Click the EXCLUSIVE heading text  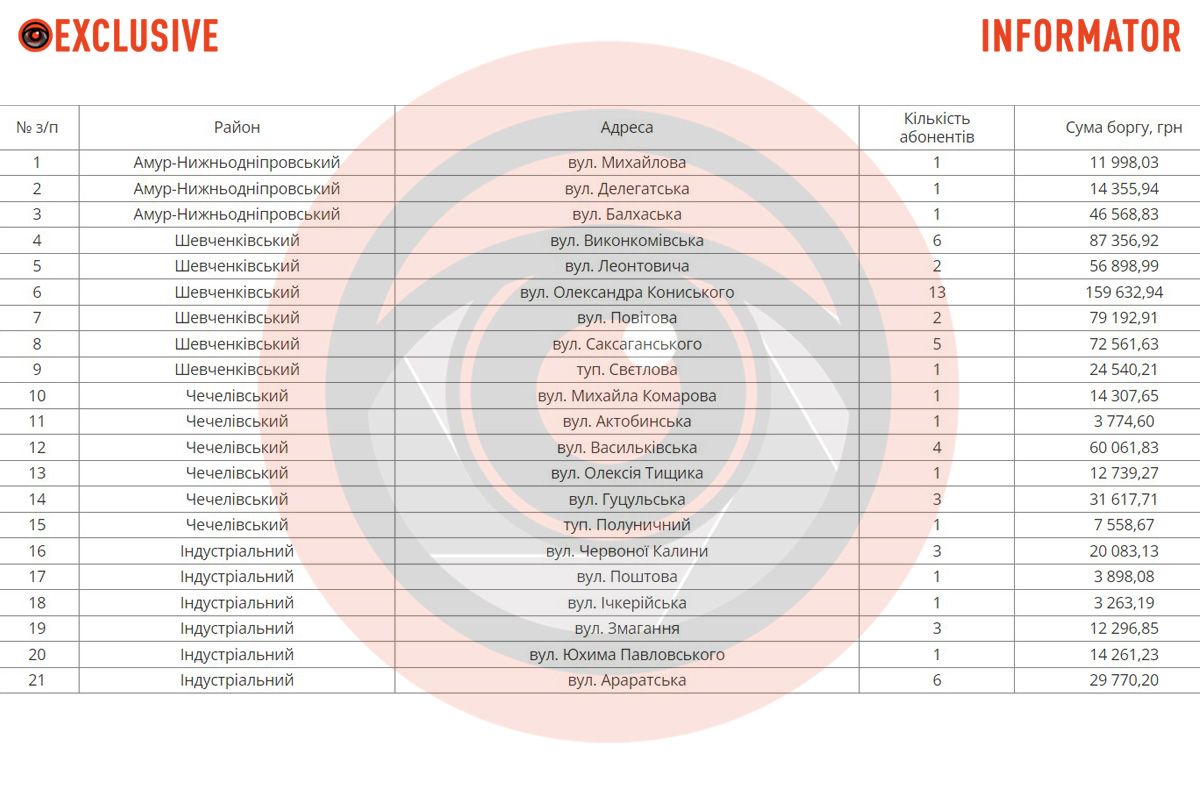pyautogui.click(x=136, y=36)
